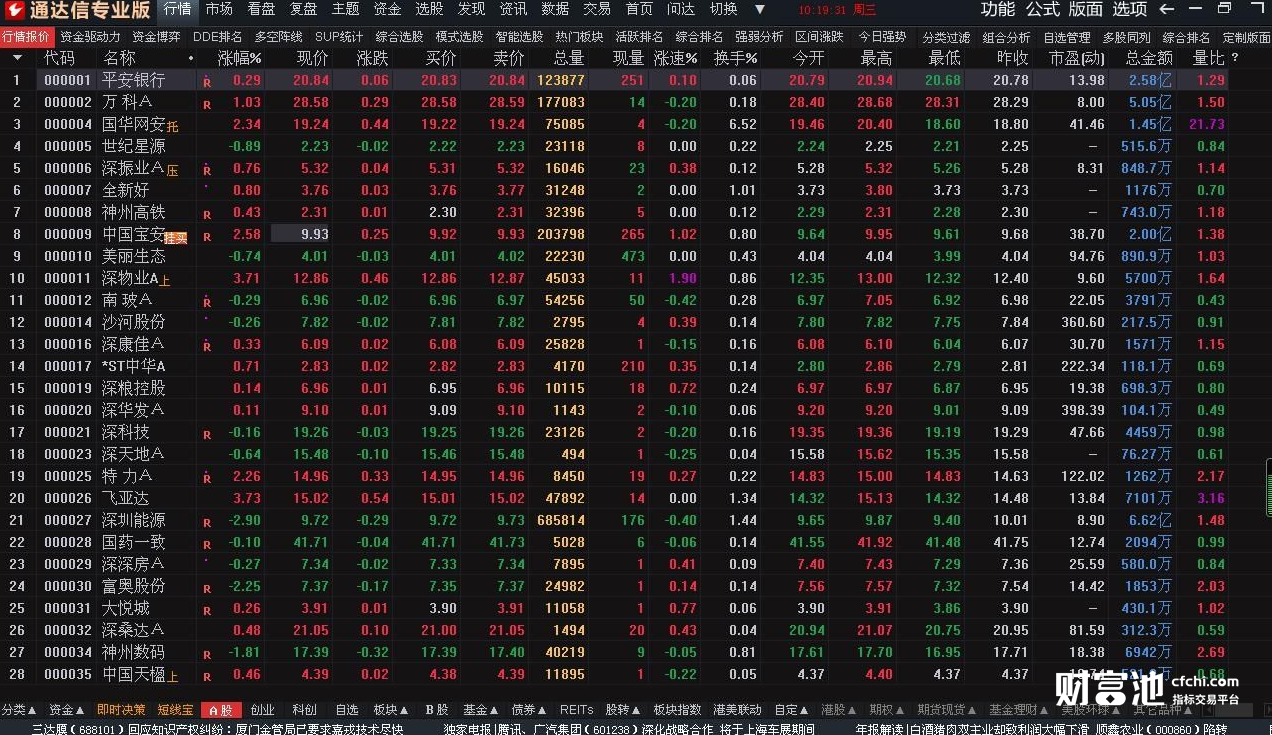Image resolution: width=1272 pixels, height=735 pixels.
Task: Select the 即时决策 tab at bottom
Action: (x=121, y=710)
